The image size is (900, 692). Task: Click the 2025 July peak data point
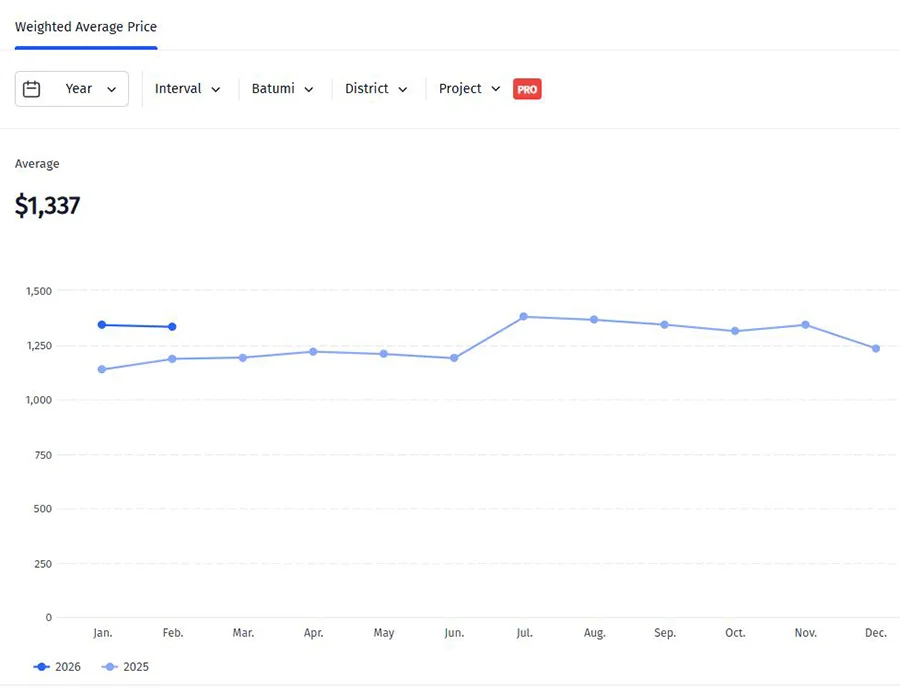[524, 317]
